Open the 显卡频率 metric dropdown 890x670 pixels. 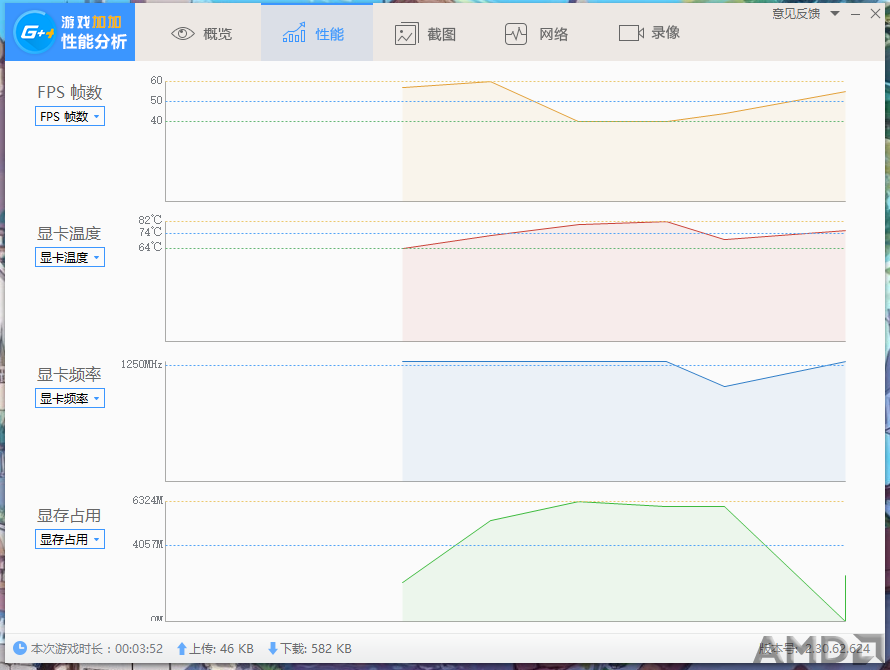pos(70,398)
